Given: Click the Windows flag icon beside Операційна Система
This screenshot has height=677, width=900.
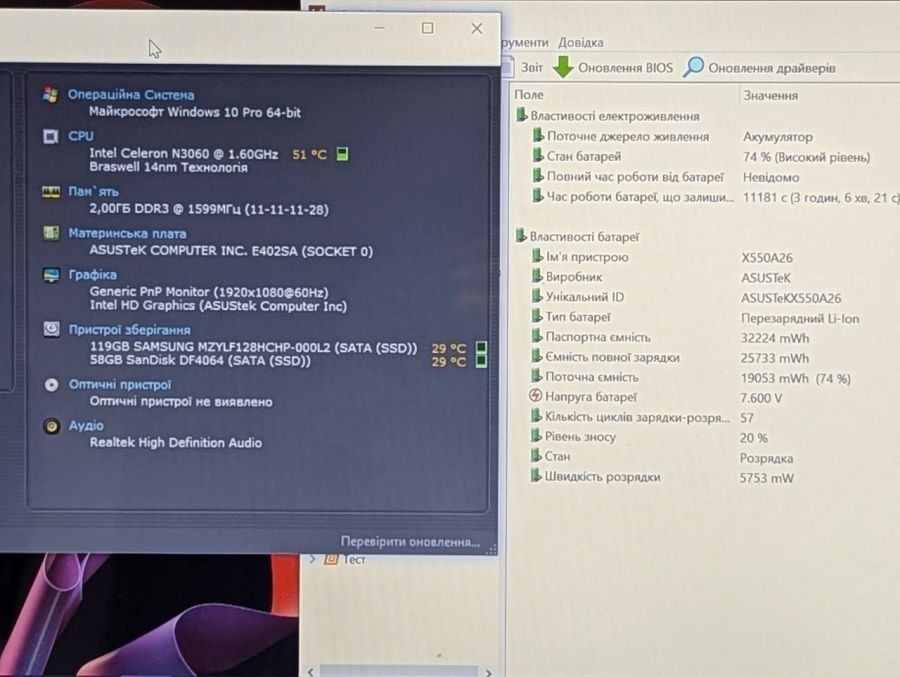Looking at the screenshot, I should [x=51, y=95].
